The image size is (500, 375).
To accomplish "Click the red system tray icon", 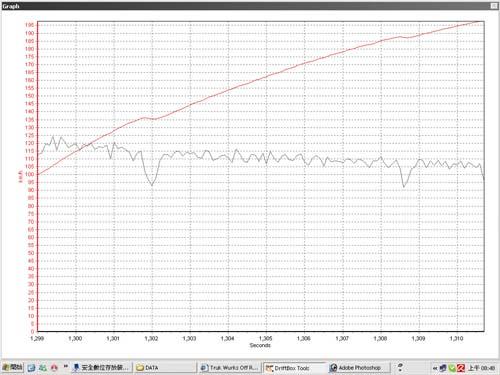I will [461, 368].
